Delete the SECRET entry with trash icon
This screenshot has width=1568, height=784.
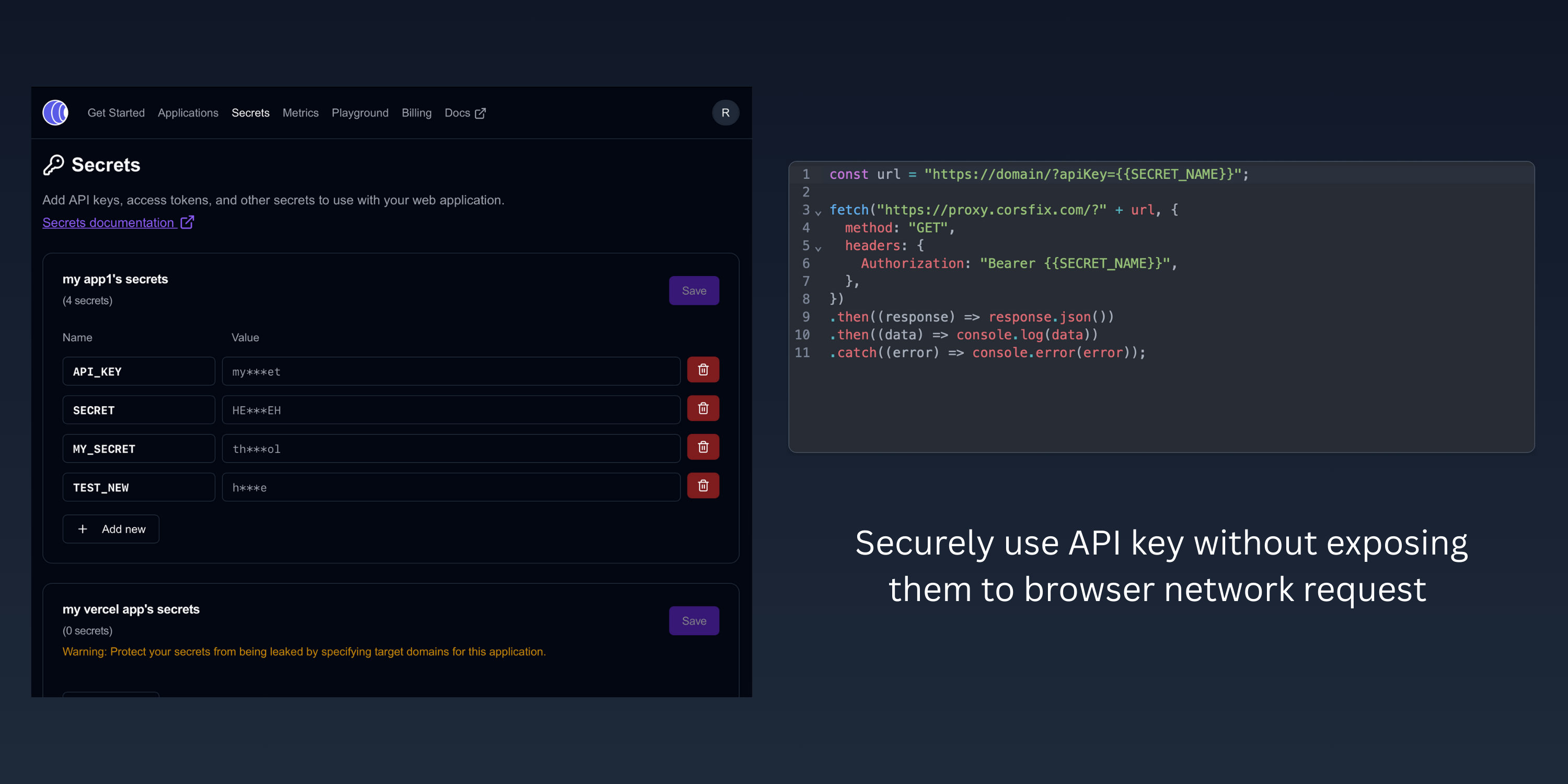click(x=703, y=408)
